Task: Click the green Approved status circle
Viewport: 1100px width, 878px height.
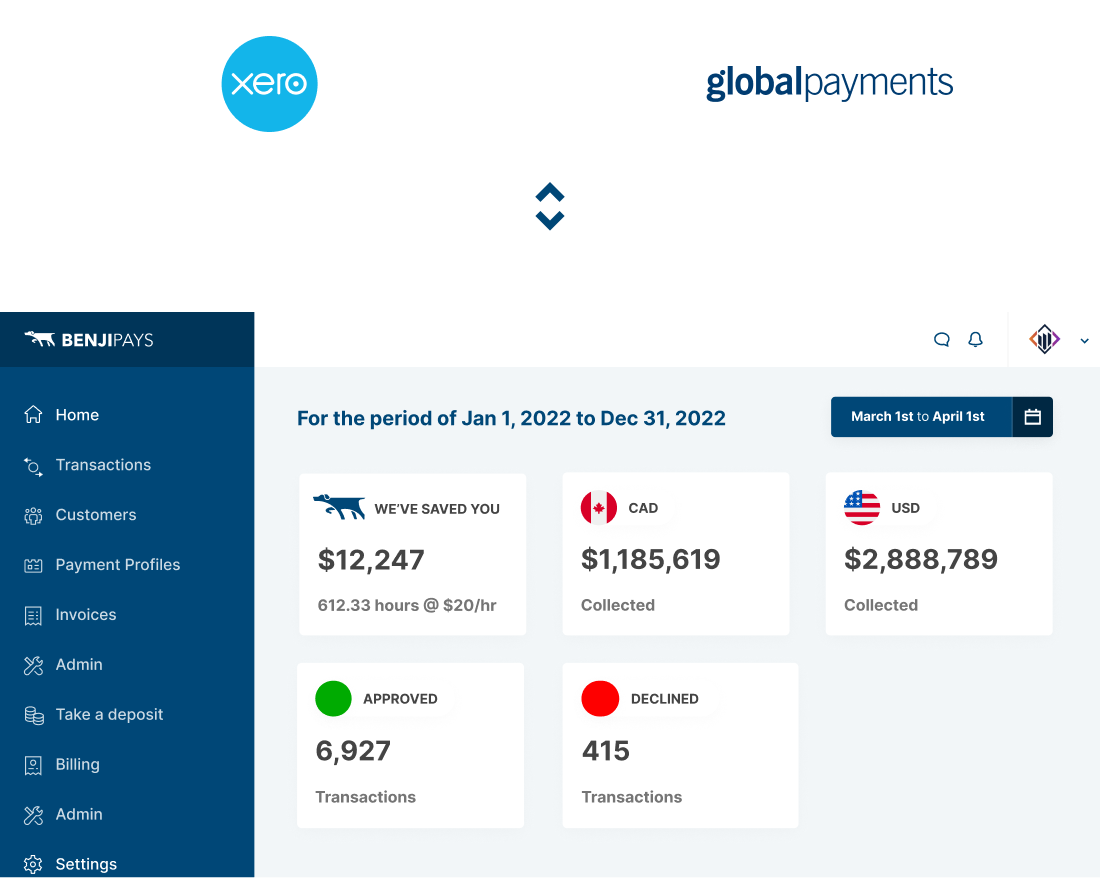Action: click(333, 698)
